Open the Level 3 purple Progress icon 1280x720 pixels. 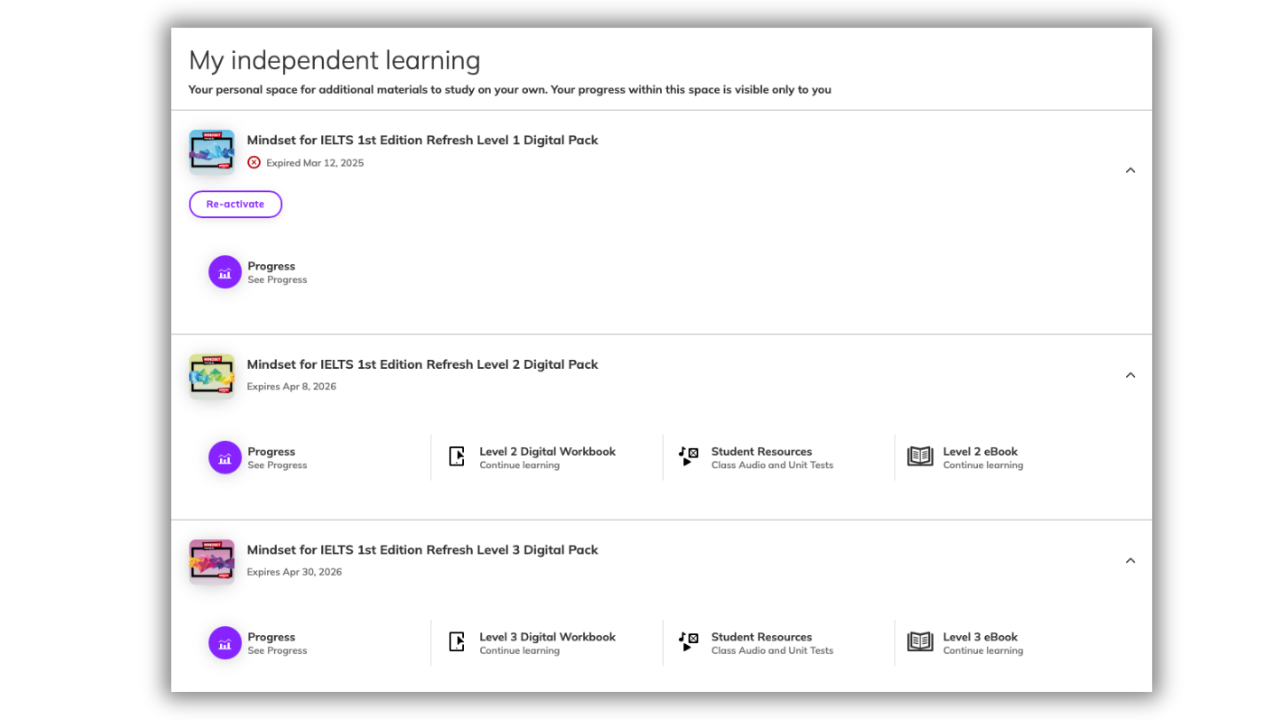[x=225, y=643]
